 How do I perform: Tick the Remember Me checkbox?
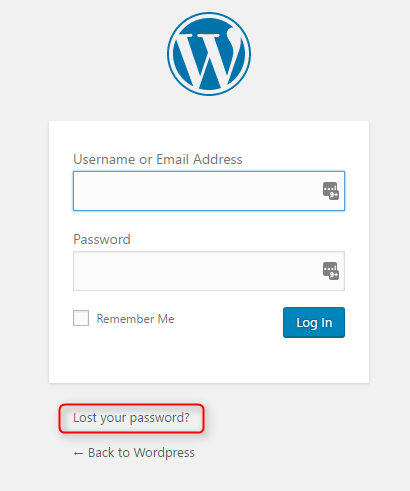(81, 318)
